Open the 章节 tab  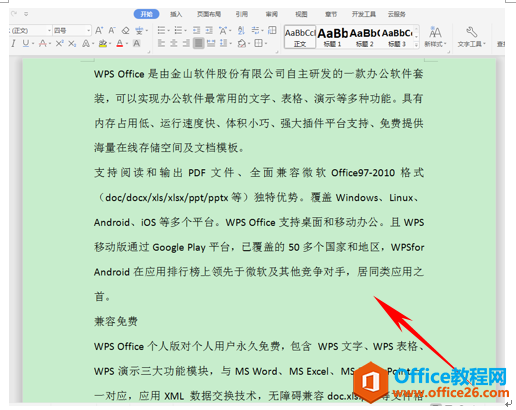331,14
